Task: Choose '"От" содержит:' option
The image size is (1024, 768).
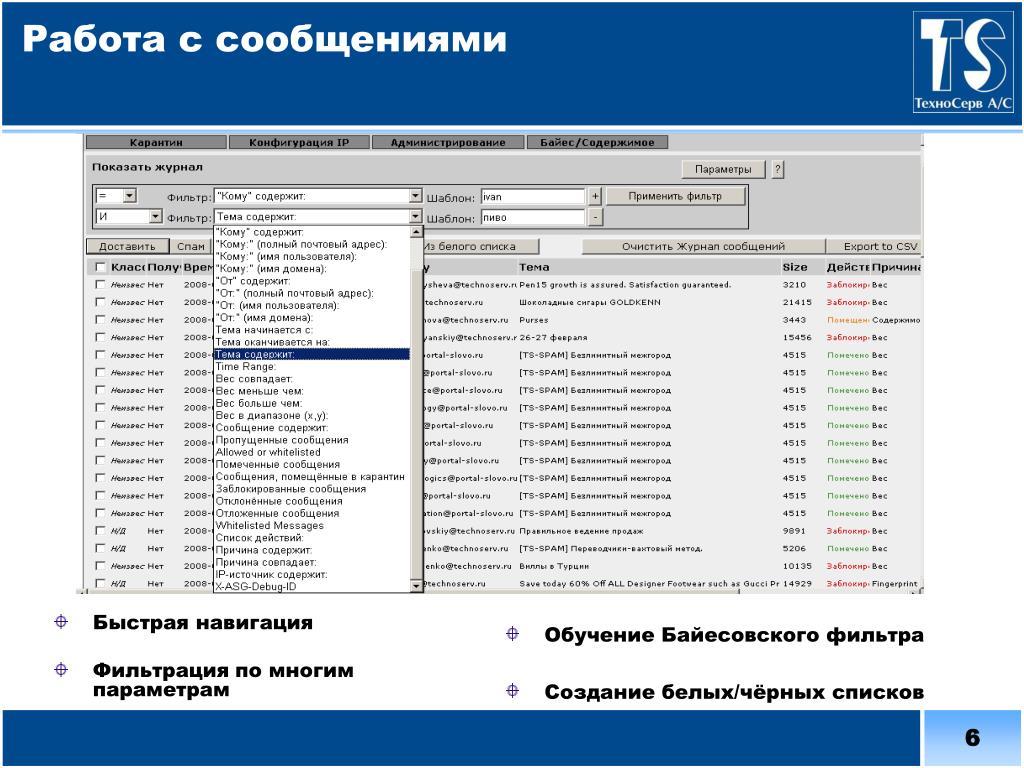Action: tap(312, 281)
